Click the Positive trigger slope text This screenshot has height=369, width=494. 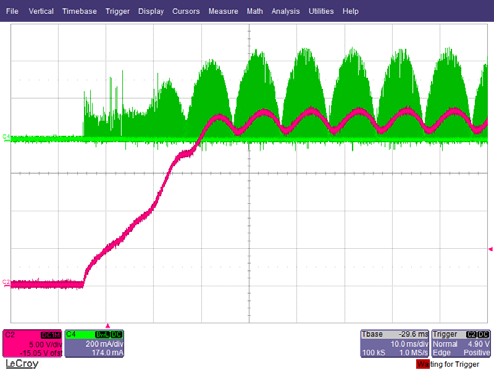(x=476, y=353)
